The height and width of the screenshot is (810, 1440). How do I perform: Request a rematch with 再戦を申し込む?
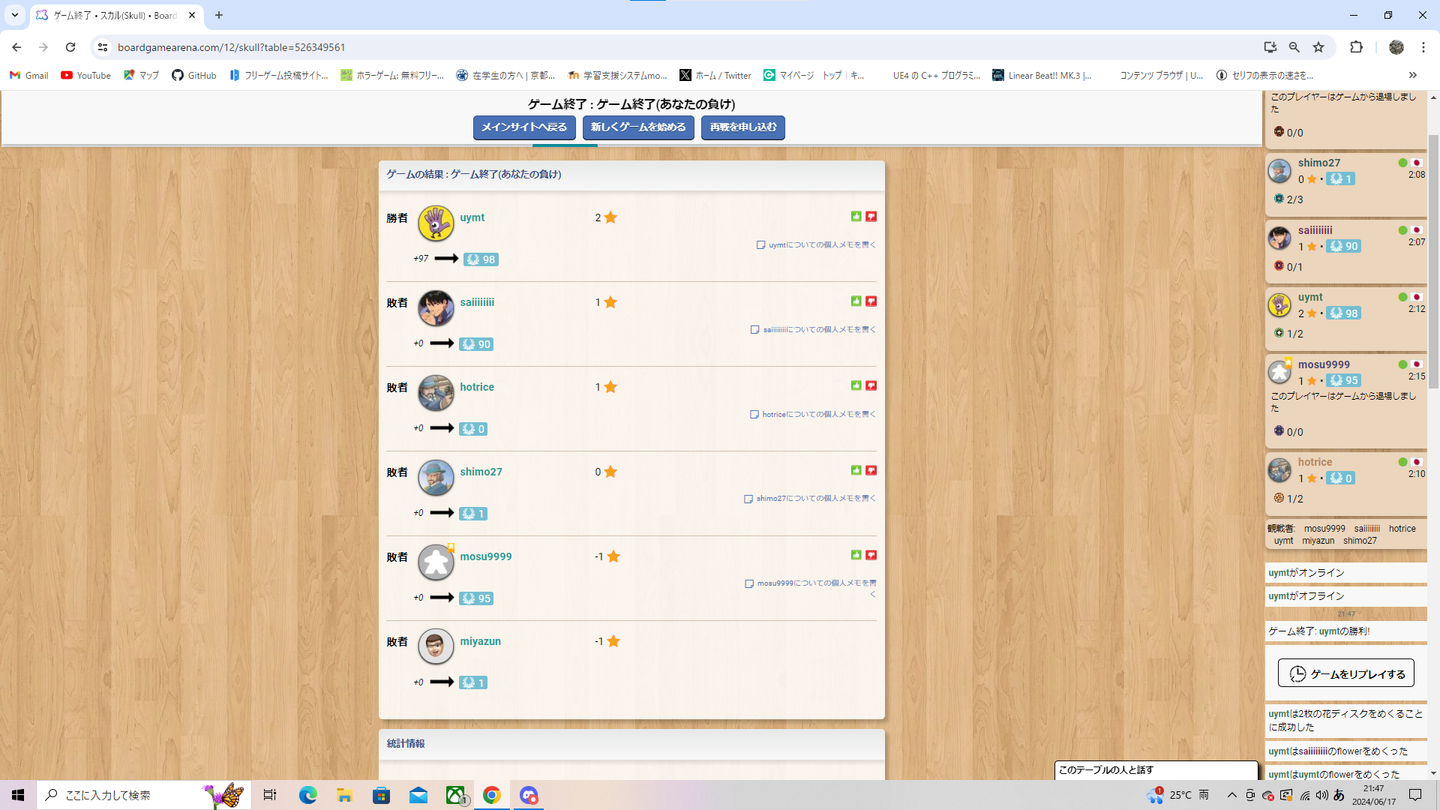(743, 128)
